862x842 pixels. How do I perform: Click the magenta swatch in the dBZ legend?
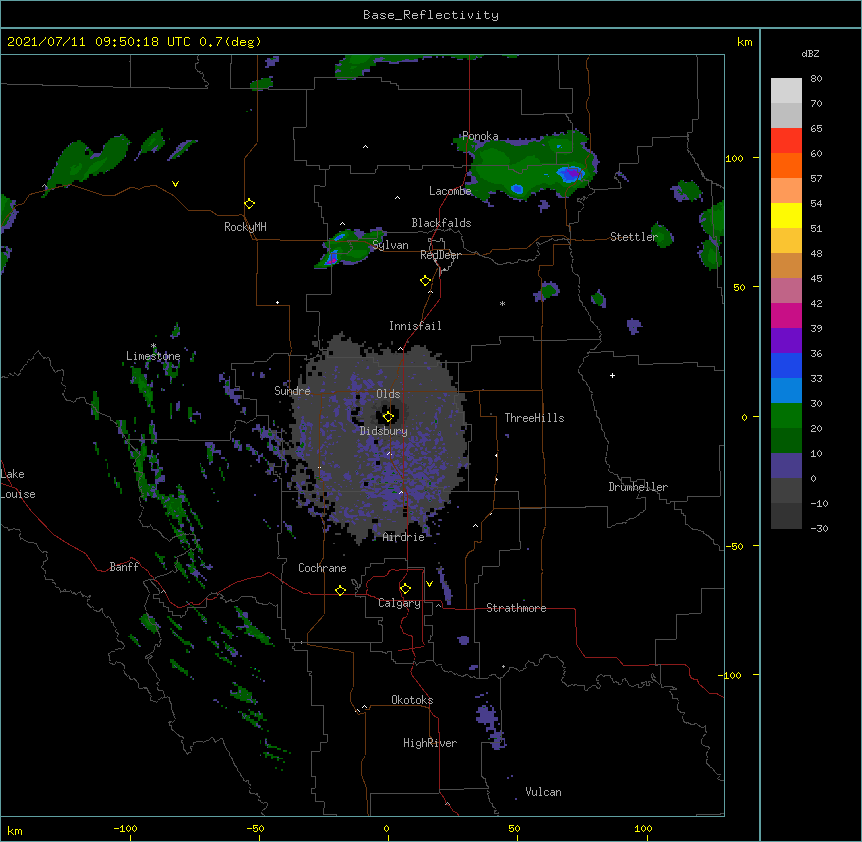(786, 315)
